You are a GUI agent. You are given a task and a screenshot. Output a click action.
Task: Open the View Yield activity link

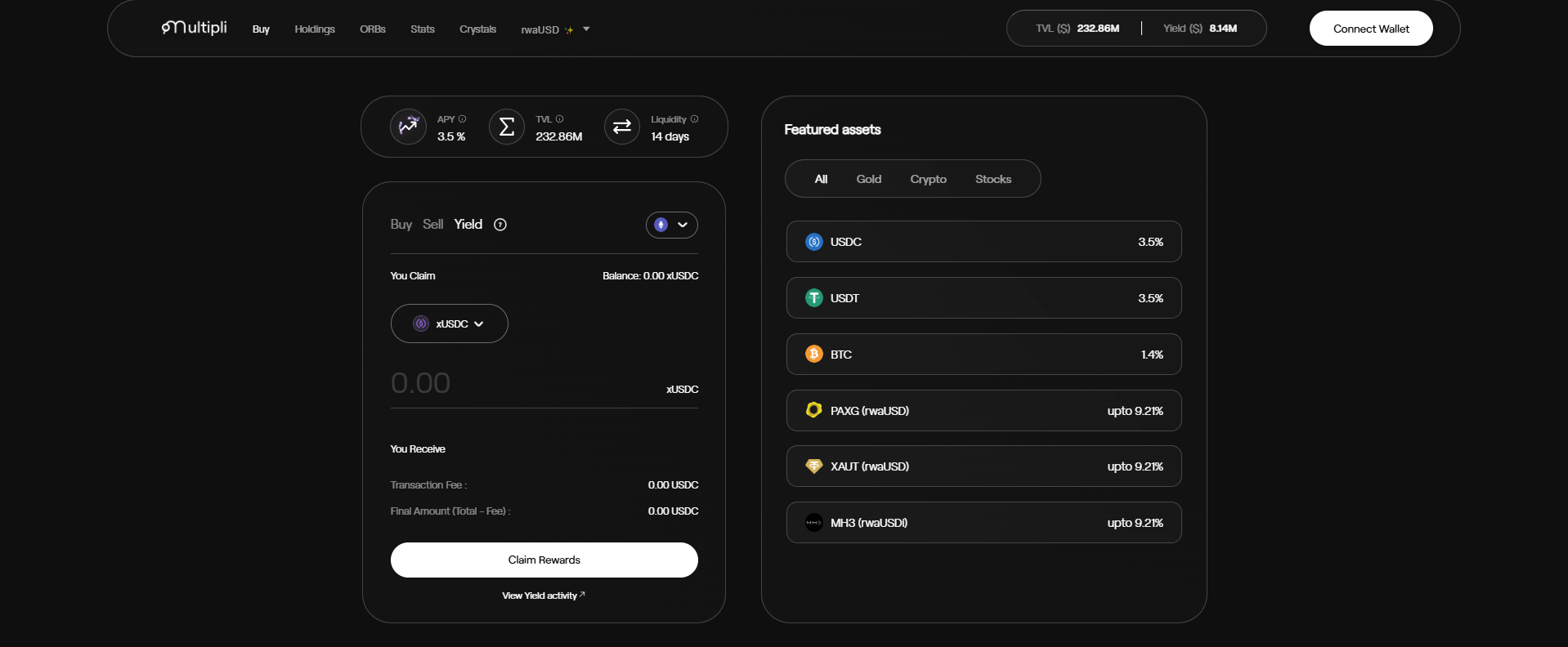pyautogui.click(x=544, y=596)
